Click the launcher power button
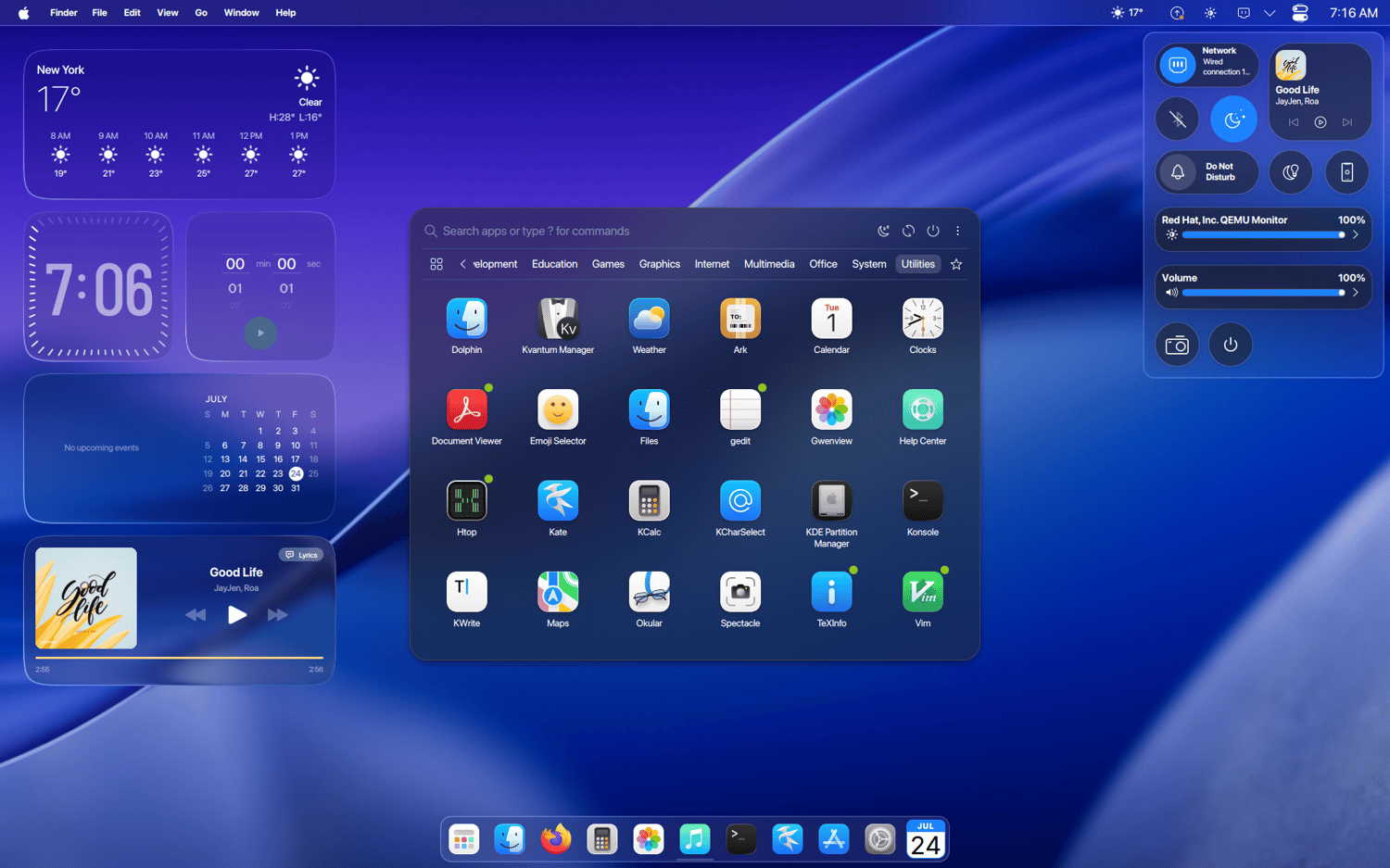This screenshot has height=868, width=1390. [933, 231]
